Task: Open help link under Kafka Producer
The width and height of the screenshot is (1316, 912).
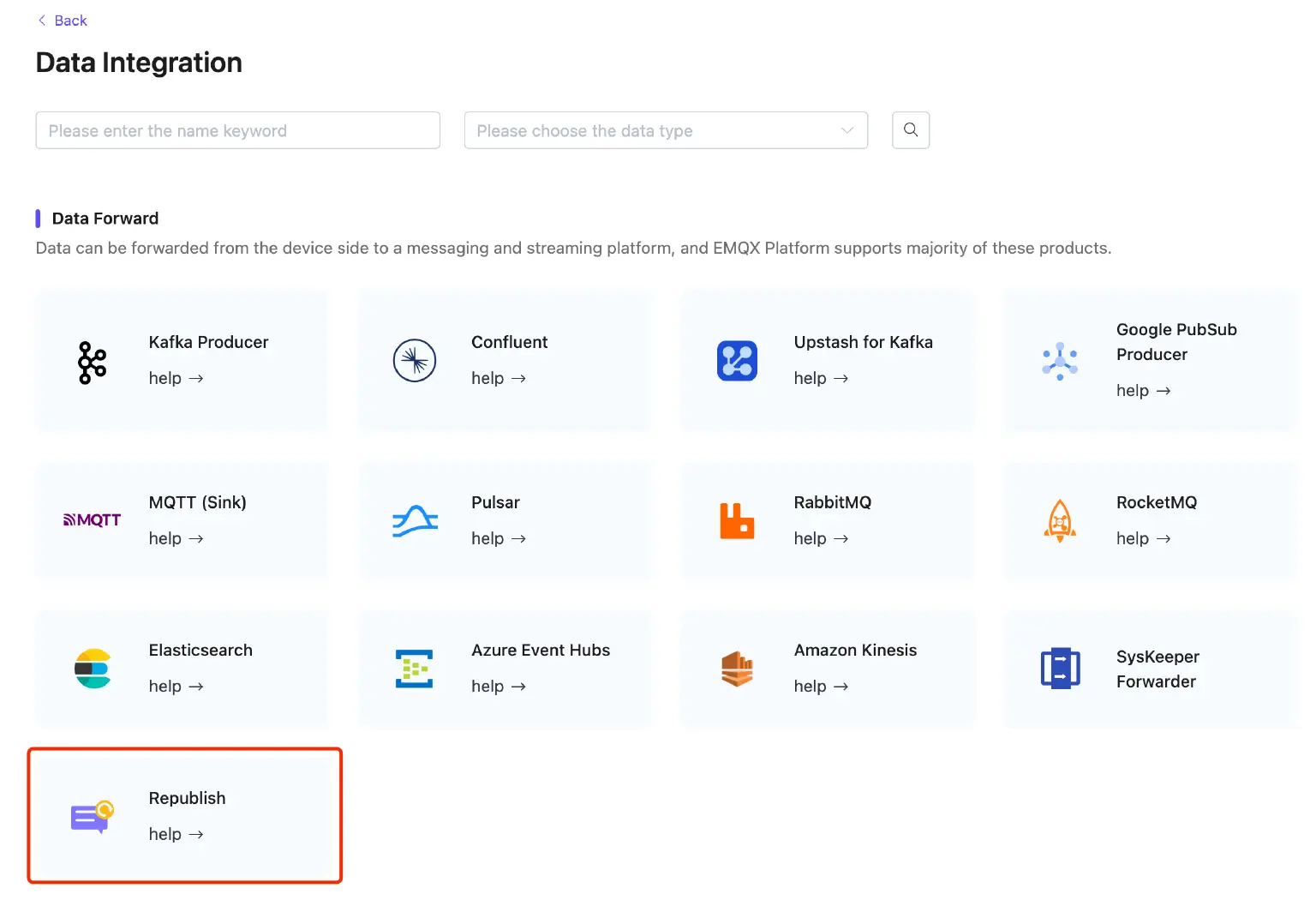Action: [176, 379]
